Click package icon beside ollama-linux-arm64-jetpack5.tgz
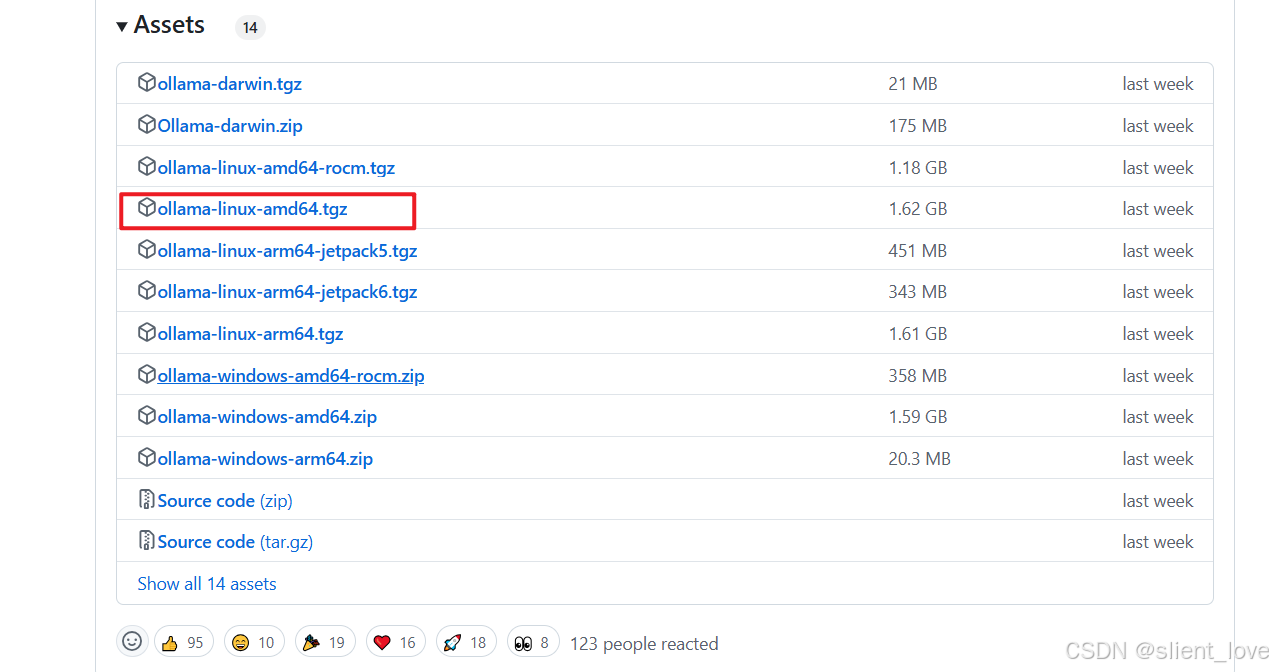Viewport: 1273px width, 672px height. pyautogui.click(x=147, y=250)
